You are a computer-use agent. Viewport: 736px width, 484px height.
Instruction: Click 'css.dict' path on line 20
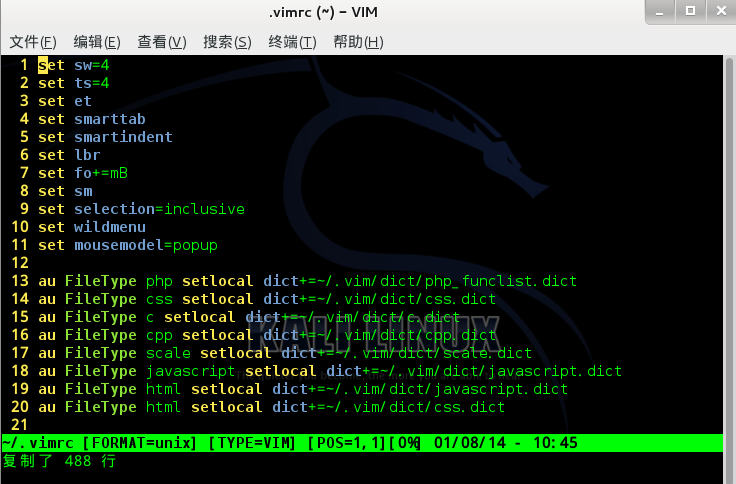pyautogui.click(x=469, y=407)
